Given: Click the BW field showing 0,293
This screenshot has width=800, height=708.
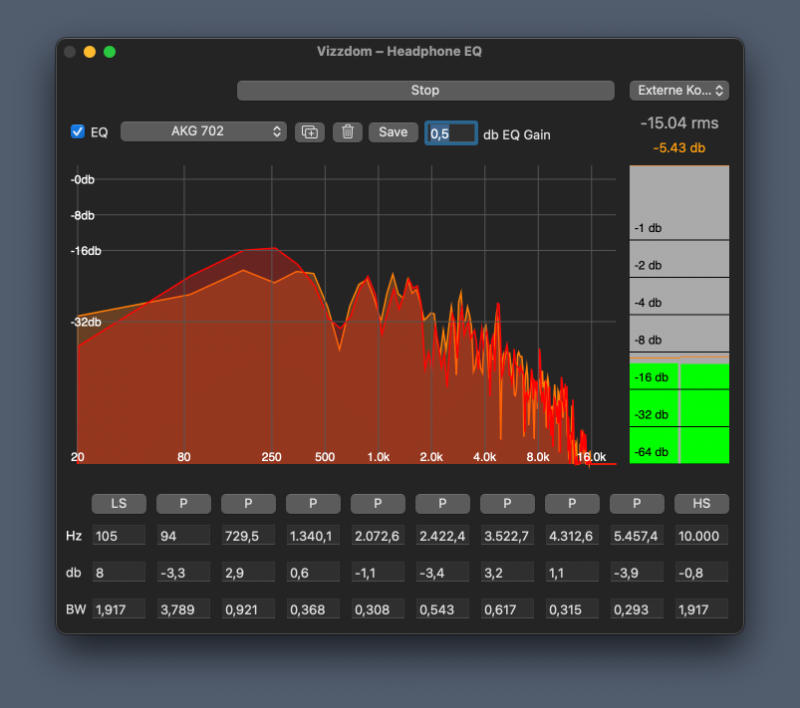Looking at the screenshot, I should coord(637,609).
